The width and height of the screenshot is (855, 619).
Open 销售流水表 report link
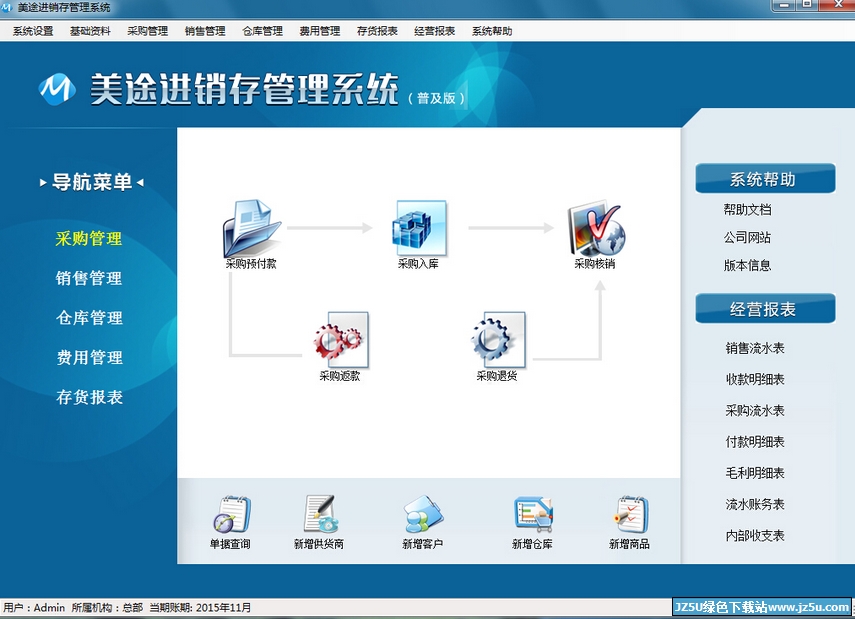point(755,349)
